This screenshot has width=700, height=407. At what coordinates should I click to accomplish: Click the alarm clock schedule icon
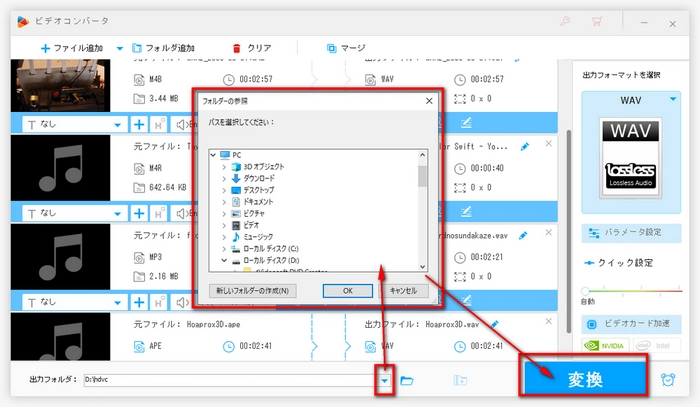pos(668,380)
